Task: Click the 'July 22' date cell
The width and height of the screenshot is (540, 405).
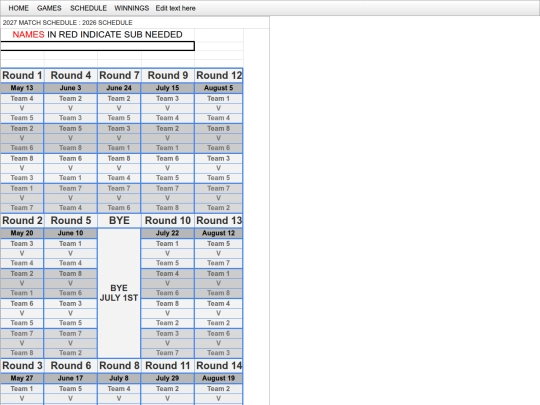Action: click(x=168, y=233)
